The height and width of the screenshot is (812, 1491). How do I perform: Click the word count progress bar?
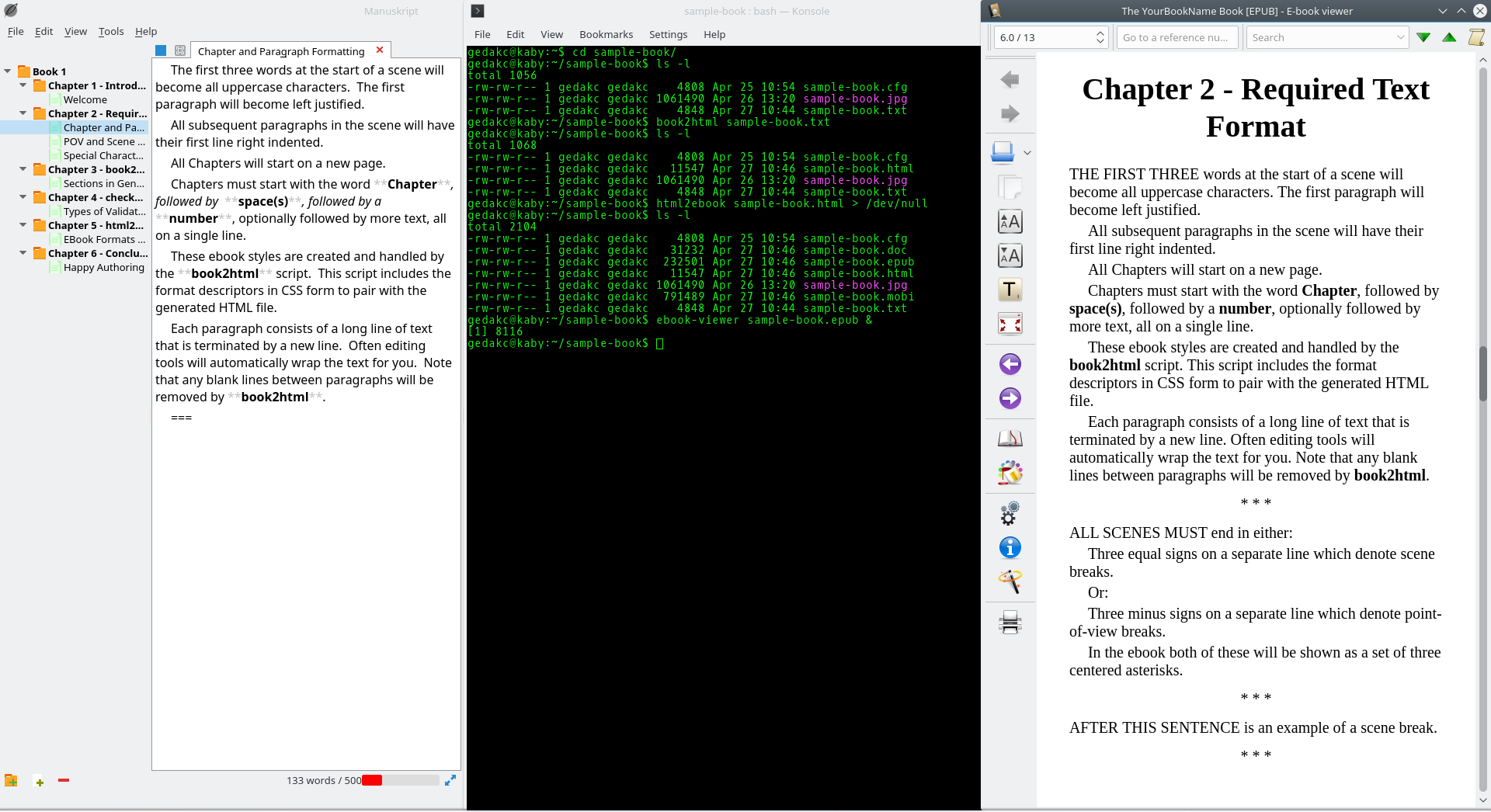coord(401,780)
